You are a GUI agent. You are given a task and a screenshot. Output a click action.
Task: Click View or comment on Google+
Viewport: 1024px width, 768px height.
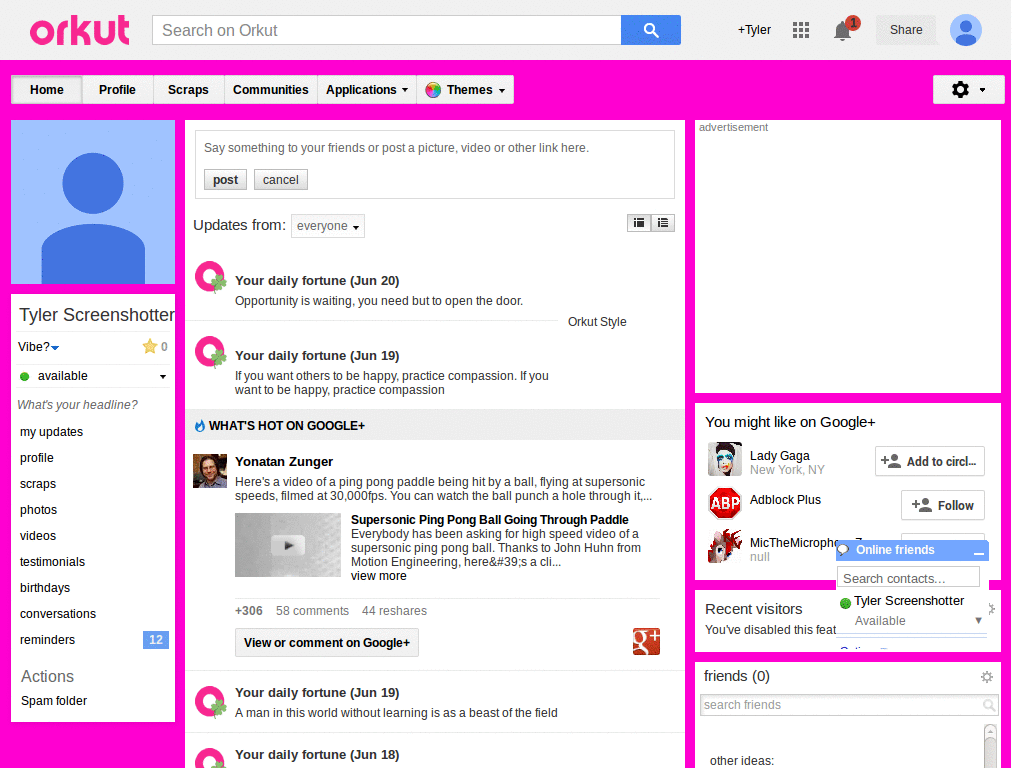pyautogui.click(x=327, y=643)
